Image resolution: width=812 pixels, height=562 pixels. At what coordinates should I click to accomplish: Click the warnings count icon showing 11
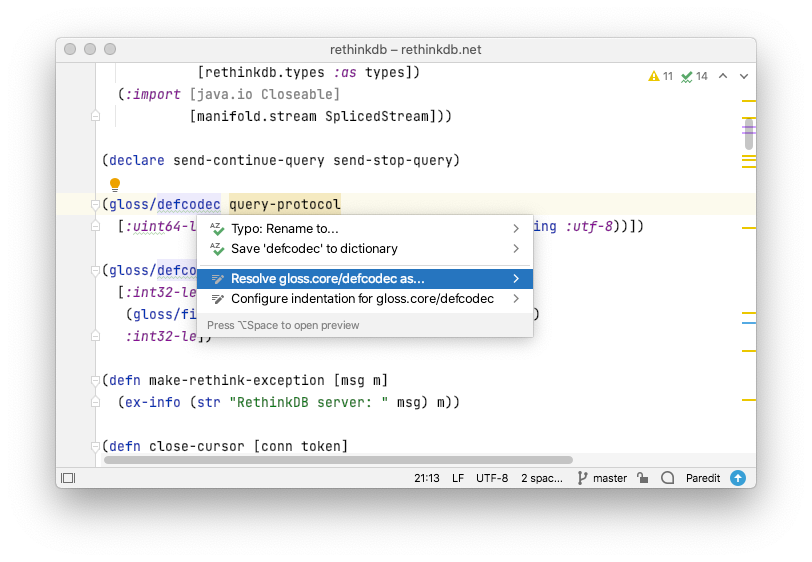[660, 76]
